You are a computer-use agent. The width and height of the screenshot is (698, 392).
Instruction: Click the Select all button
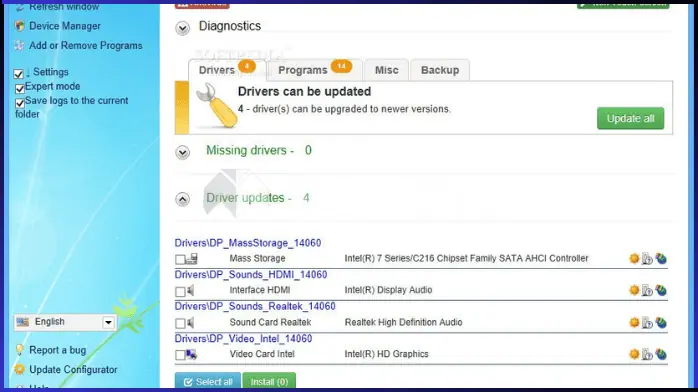[x=208, y=381]
